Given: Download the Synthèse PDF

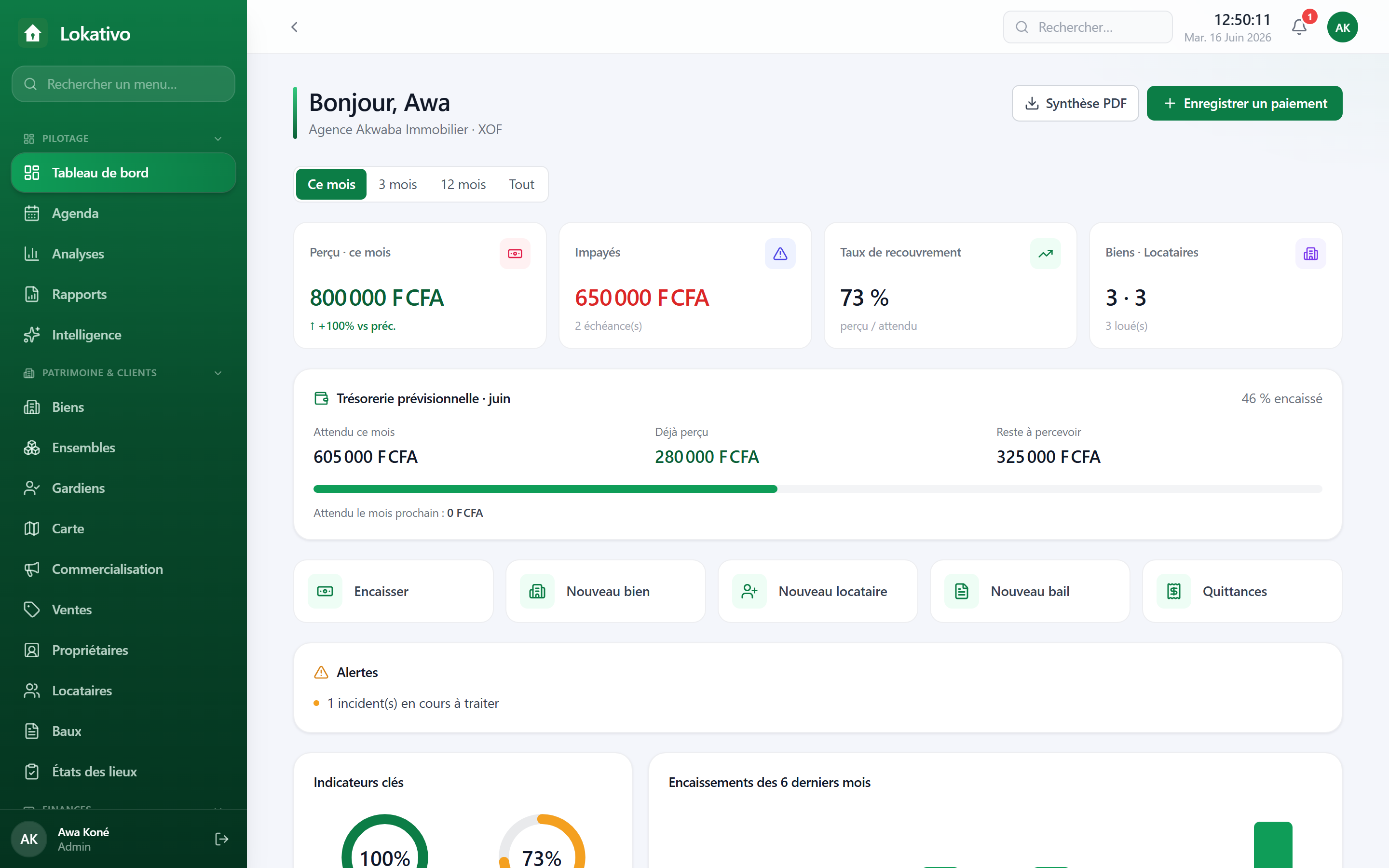Looking at the screenshot, I should point(1075,103).
